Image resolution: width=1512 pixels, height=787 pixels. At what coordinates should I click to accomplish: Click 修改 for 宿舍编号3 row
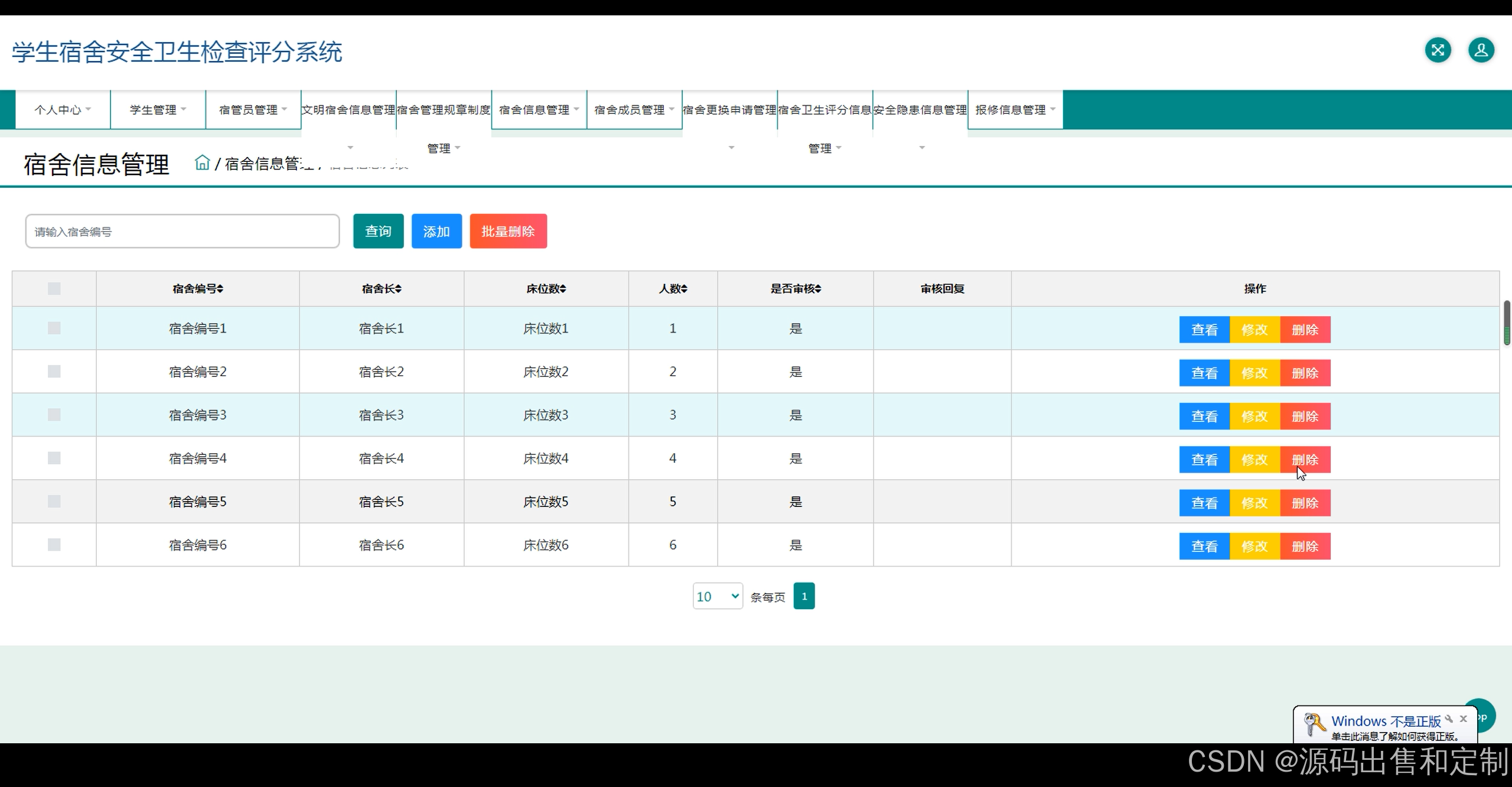[1254, 416]
